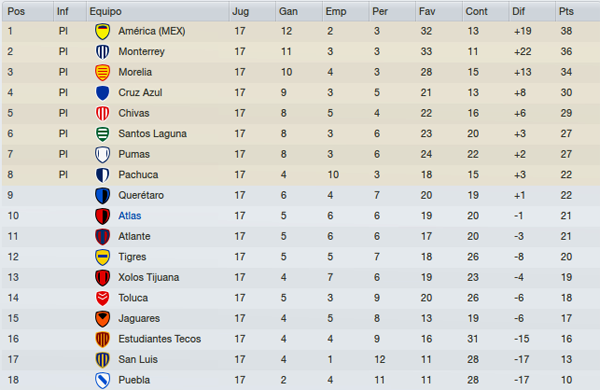Image resolution: width=600 pixels, height=390 pixels.
Task: Click the América (MEX) yellow club badge
Action: point(102,31)
